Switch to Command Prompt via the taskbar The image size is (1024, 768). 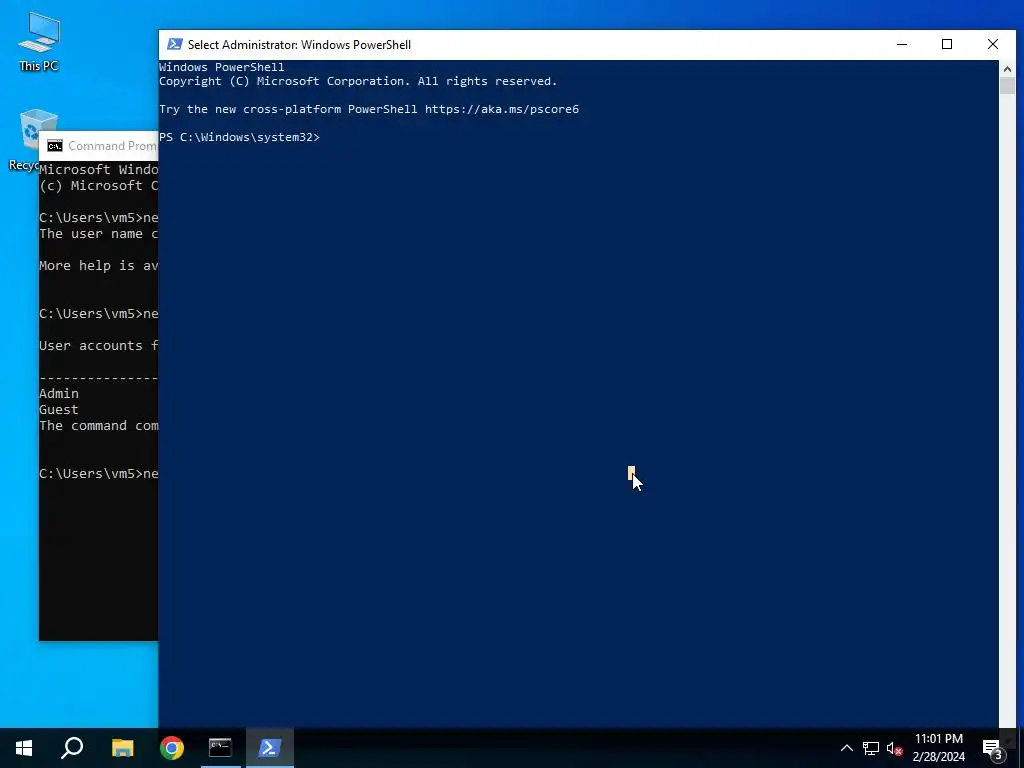220,748
